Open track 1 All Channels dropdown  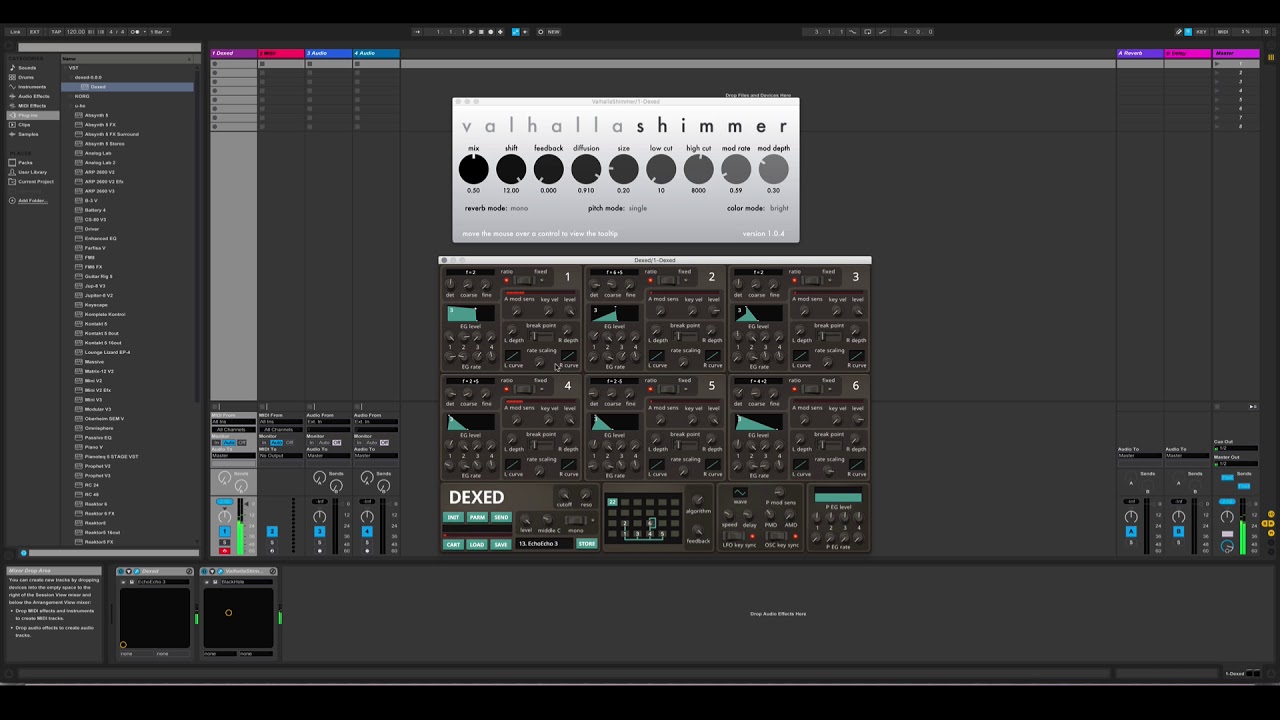[x=232, y=429]
